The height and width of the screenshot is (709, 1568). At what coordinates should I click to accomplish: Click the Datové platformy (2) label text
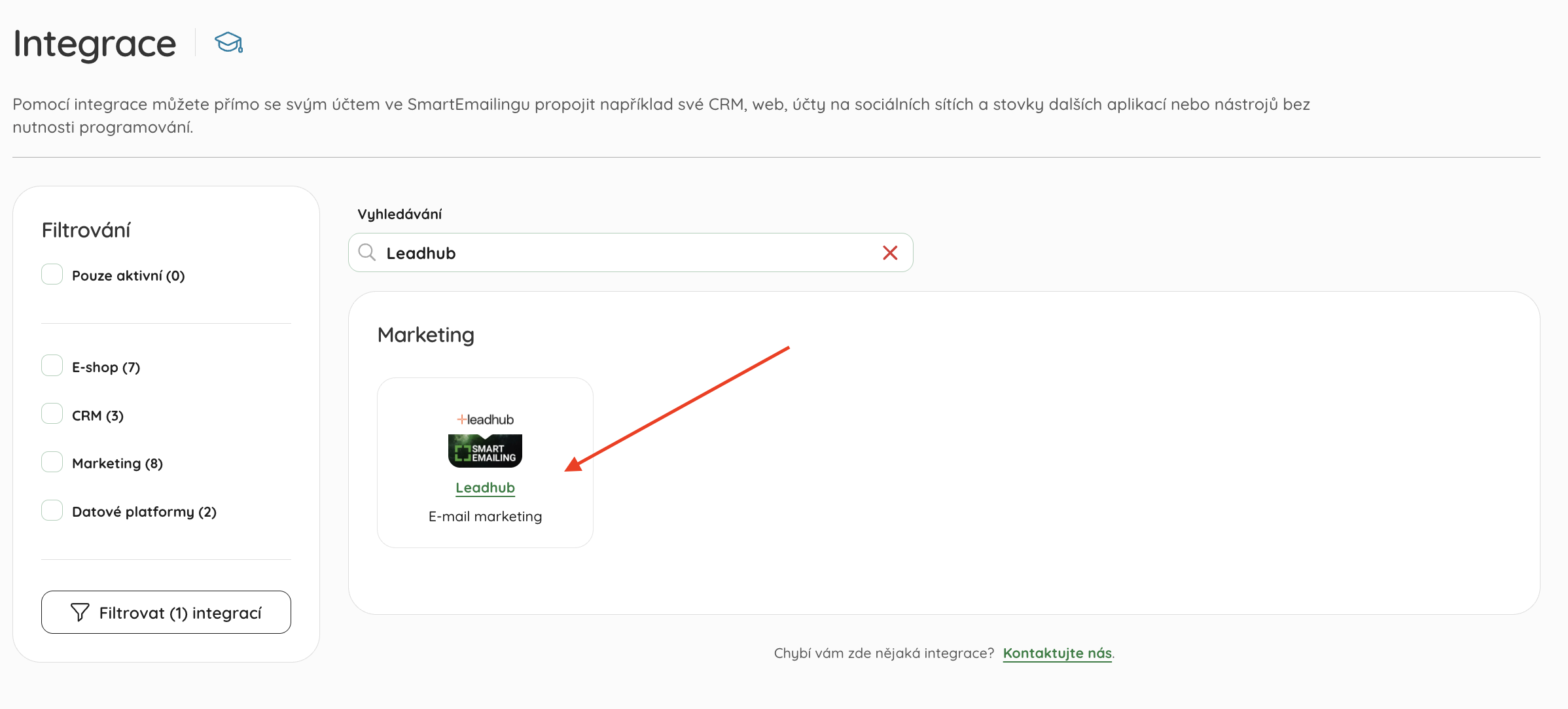pos(144,511)
